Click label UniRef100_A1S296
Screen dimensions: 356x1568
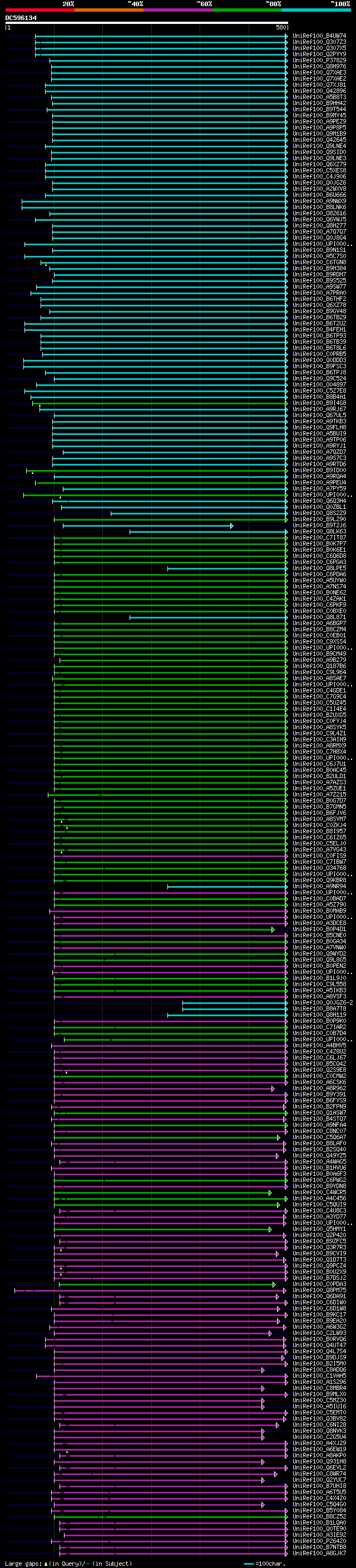pos(319,1382)
